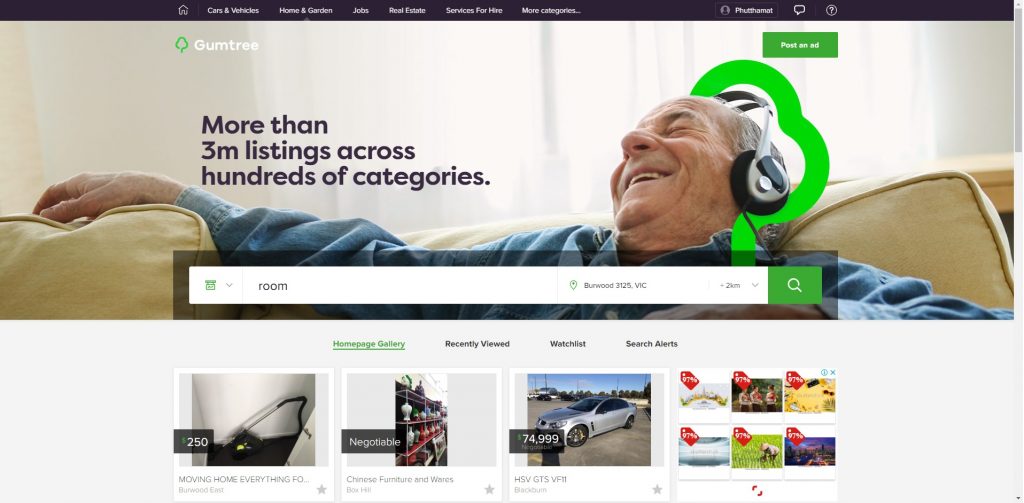
Task: Click the Post an ad button
Action: point(799,45)
